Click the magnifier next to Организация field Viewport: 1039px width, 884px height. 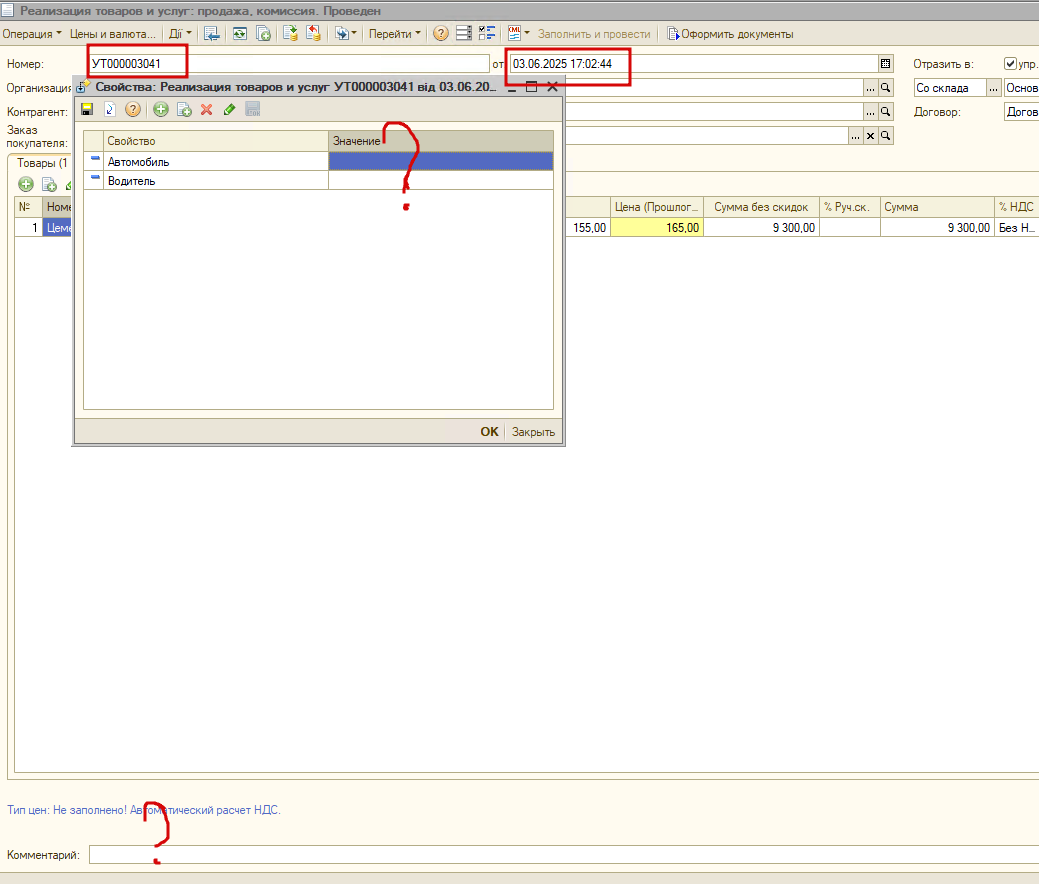pos(885,87)
